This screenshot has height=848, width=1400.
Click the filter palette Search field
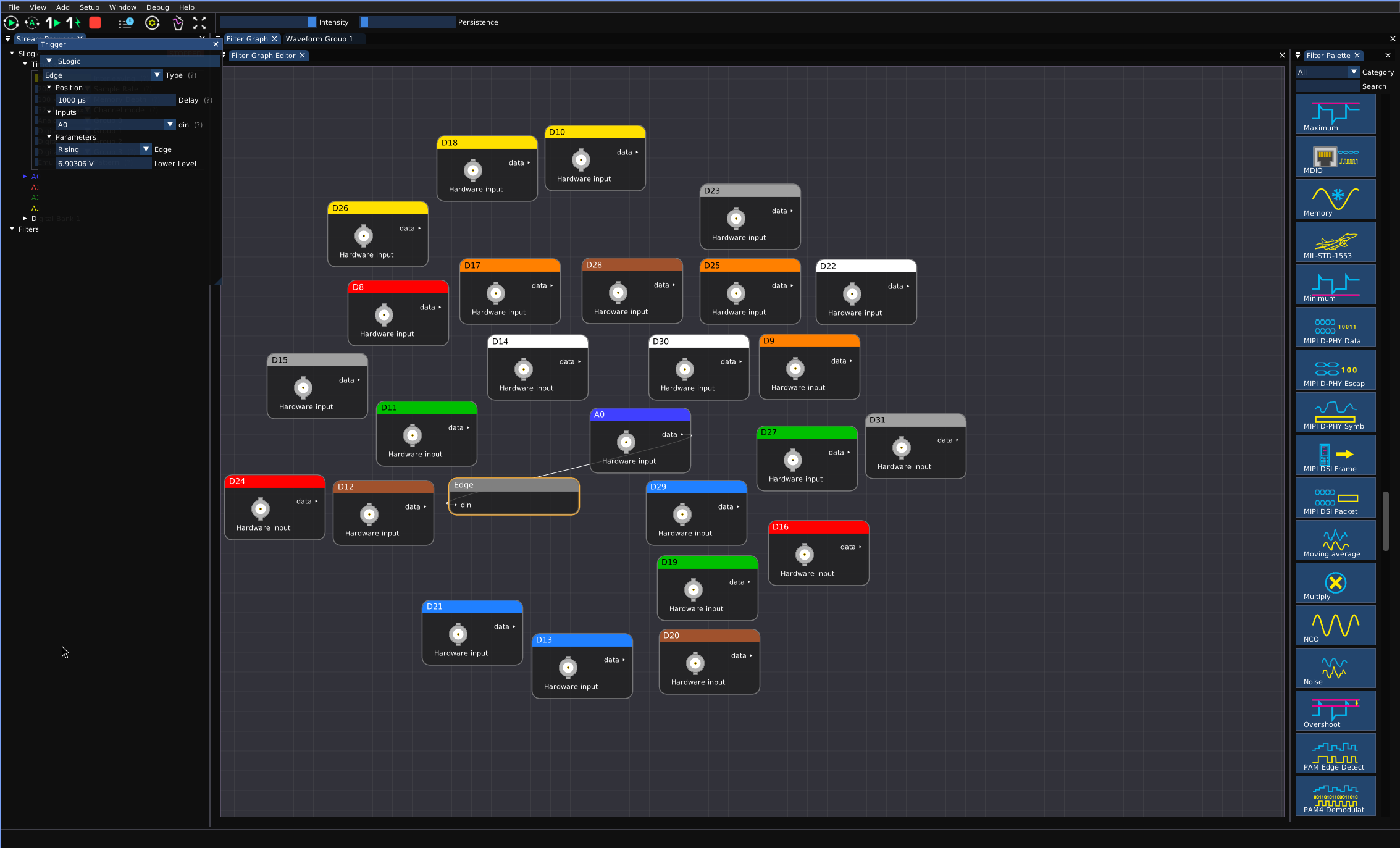1327,86
